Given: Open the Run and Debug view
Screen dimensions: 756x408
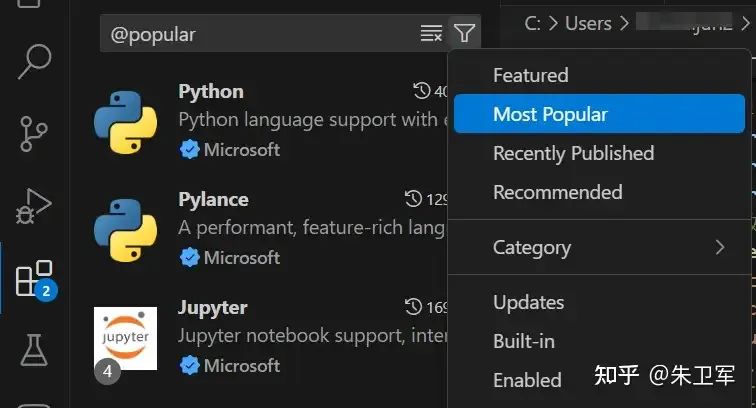Looking at the screenshot, I should click(33, 206).
